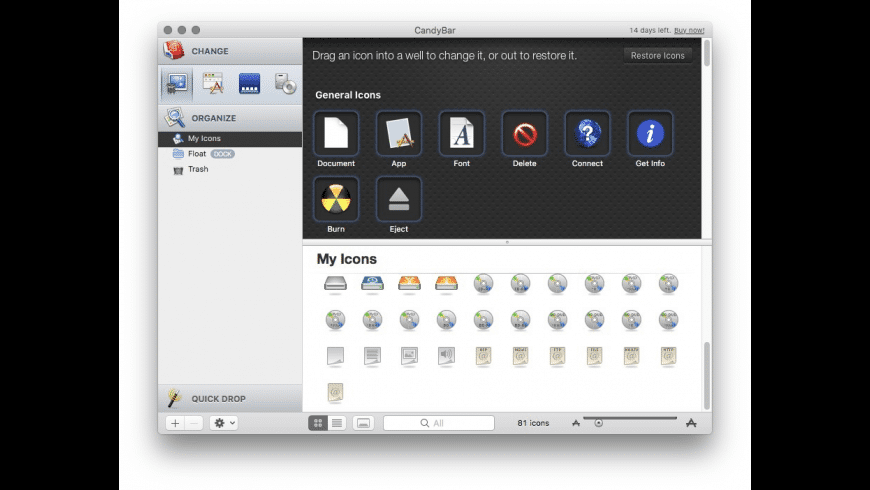Switch to list view

[x=337, y=423]
